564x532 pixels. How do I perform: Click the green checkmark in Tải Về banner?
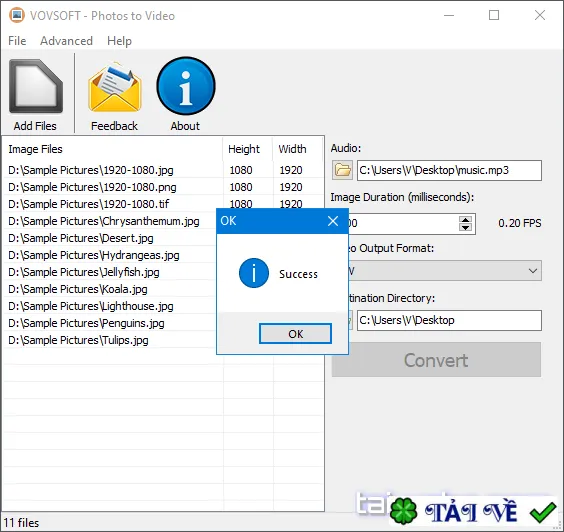tap(543, 512)
